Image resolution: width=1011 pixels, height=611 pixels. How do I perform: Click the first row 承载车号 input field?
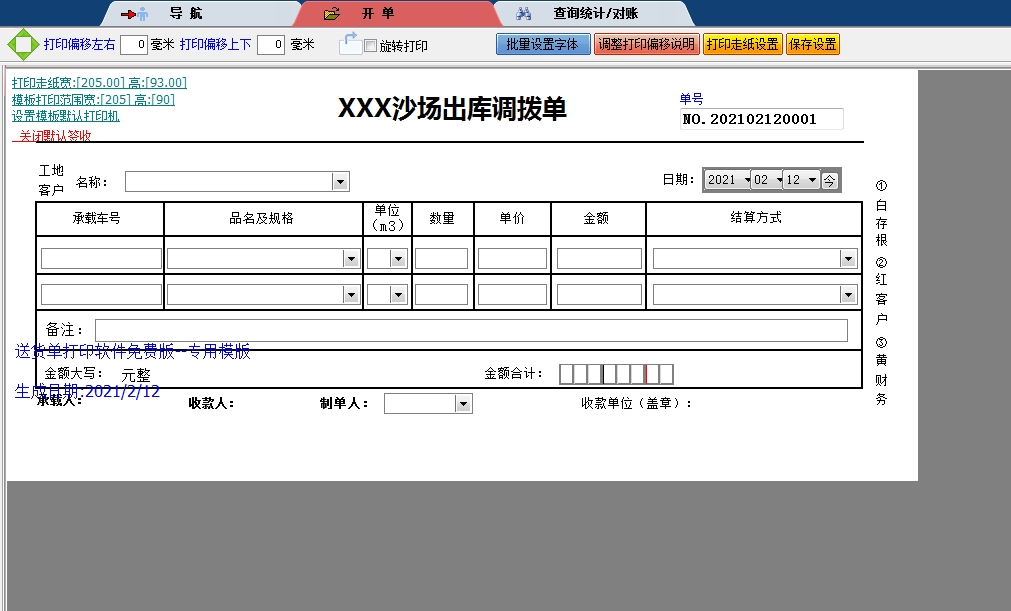click(101, 259)
